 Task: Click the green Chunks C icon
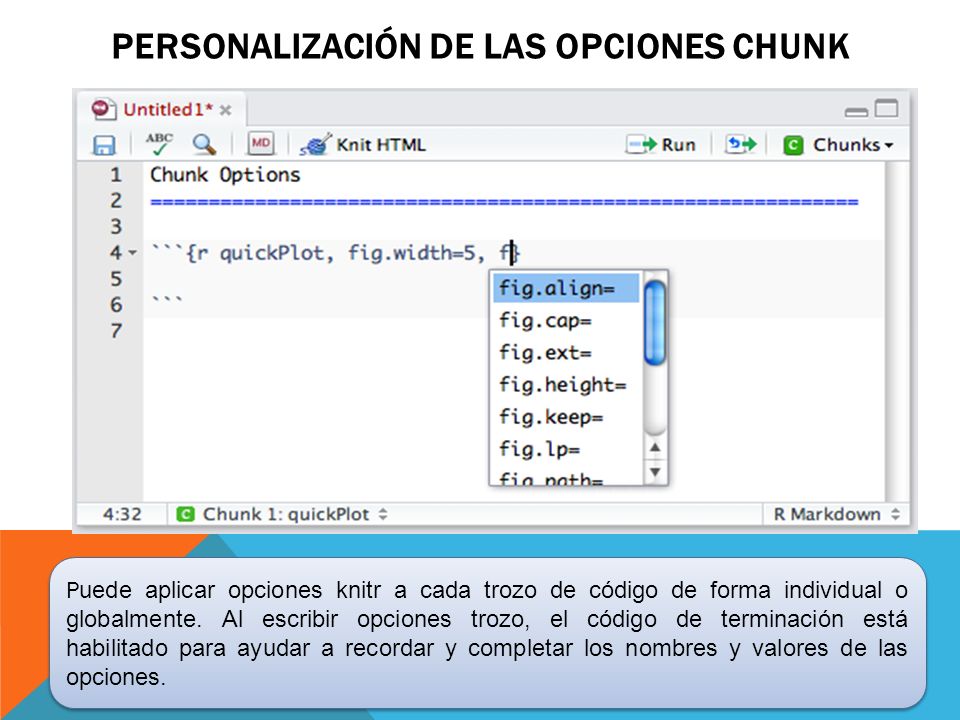[793, 145]
